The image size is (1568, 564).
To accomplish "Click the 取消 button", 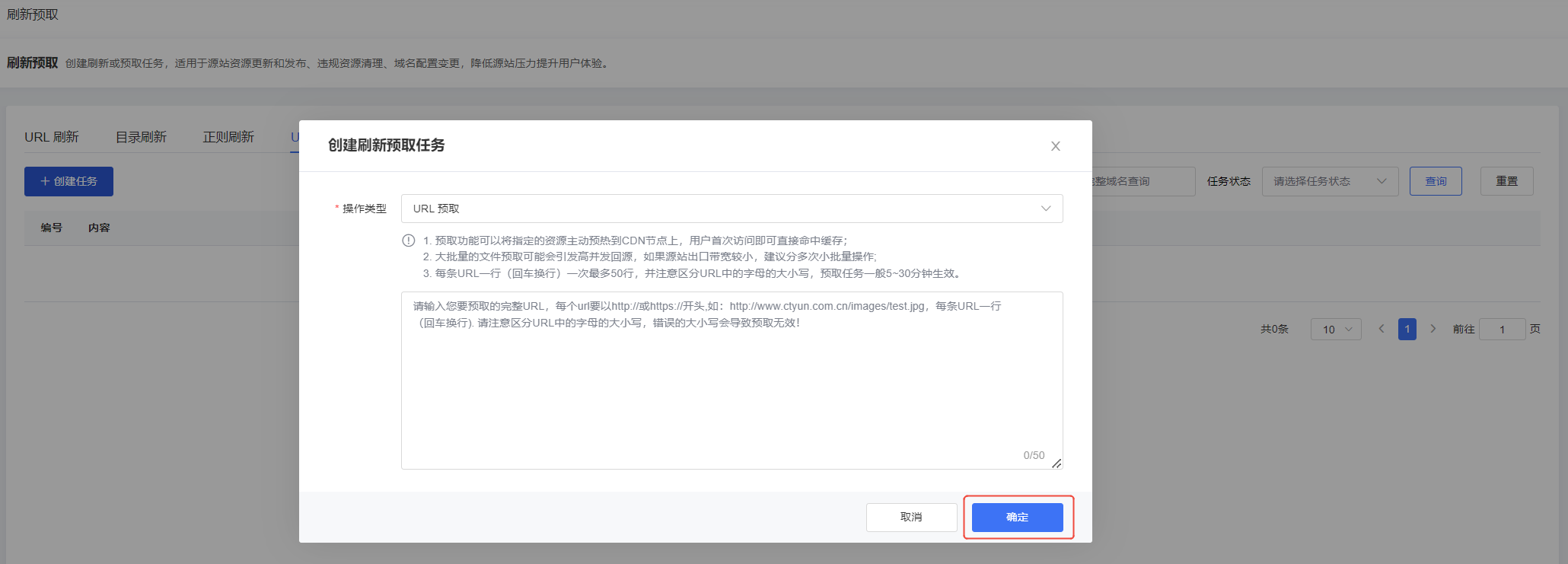I will click(x=911, y=518).
